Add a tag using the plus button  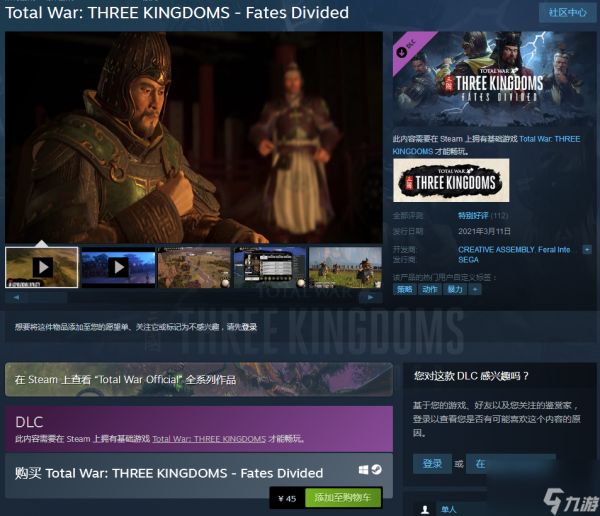pos(475,289)
